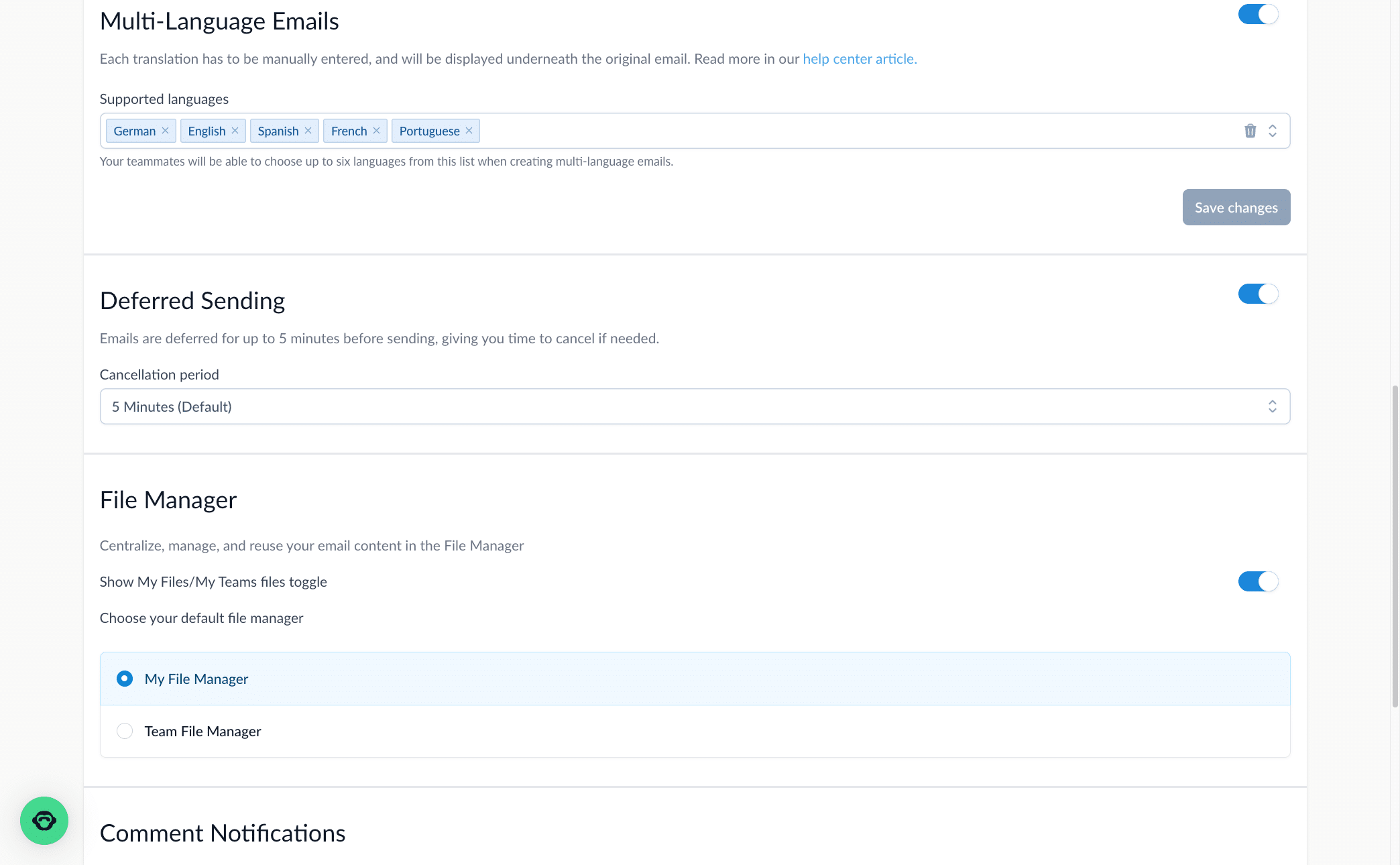Open the Cancellation period dropdown
Viewport: 1400px width, 865px height.
coord(695,406)
